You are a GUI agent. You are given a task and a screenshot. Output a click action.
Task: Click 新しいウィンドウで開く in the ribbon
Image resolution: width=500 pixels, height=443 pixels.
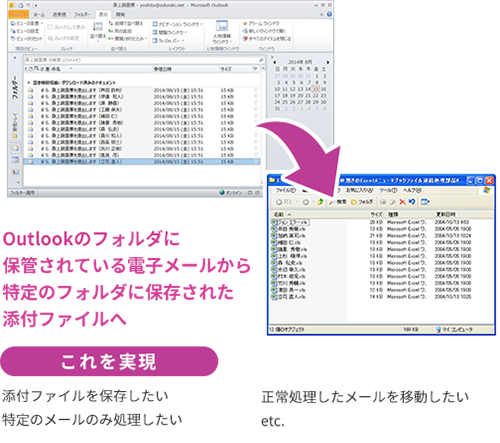tap(264, 31)
